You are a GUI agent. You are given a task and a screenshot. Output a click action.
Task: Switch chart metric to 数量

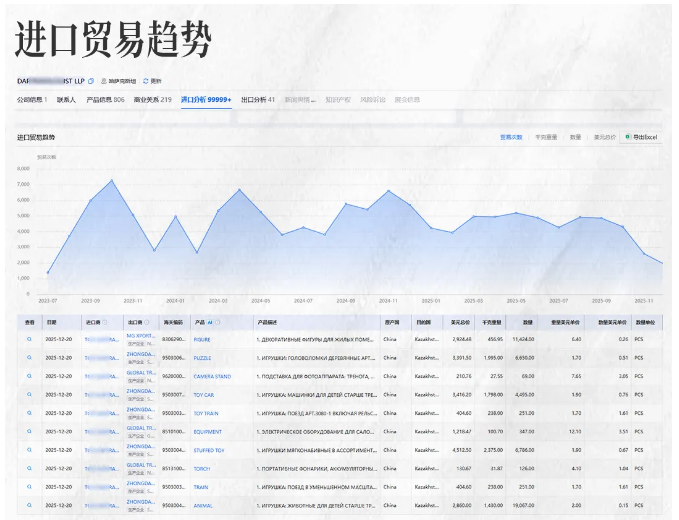pos(575,136)
